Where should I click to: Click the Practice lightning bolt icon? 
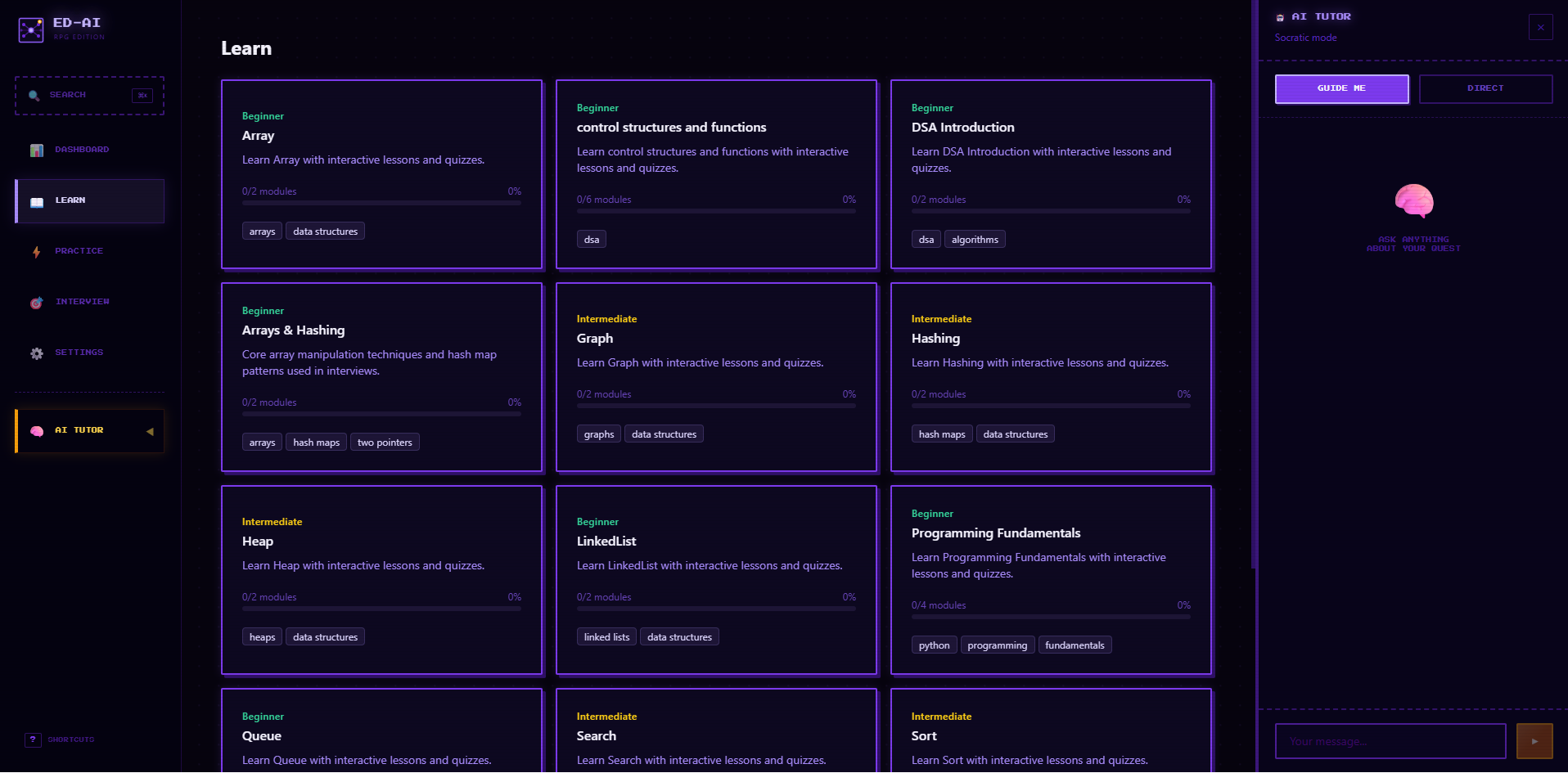37,252
